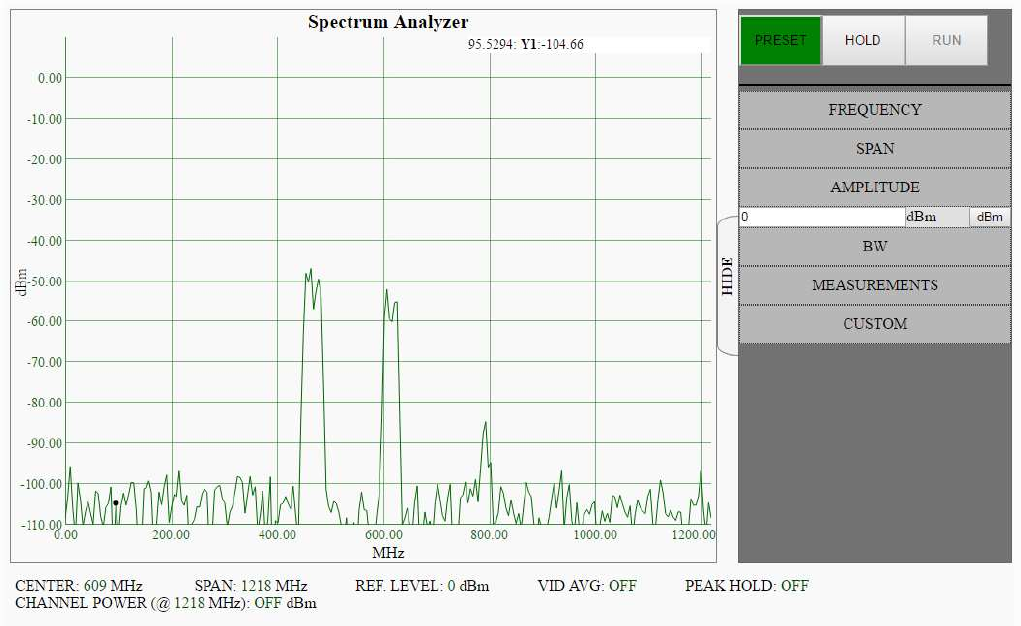The image size is (1021, 626).
Task: Click the 400.00 x-axis tick label
Action: click(277, 535)
